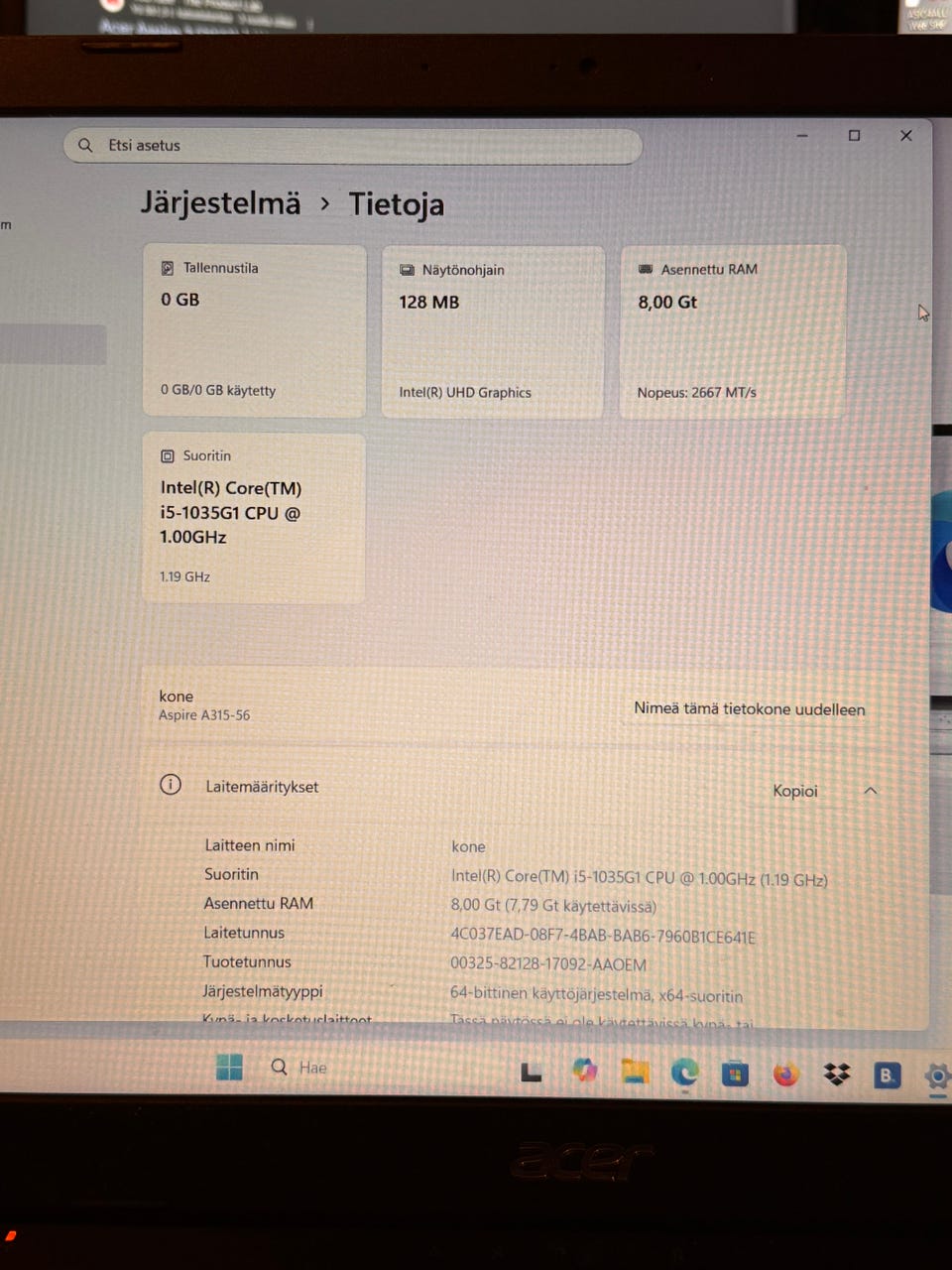Click the Tuotetunnus value 00325-82128-17092-AAOEM
The width and height of the screenshot is (952, 1270).
coord(548,964)
